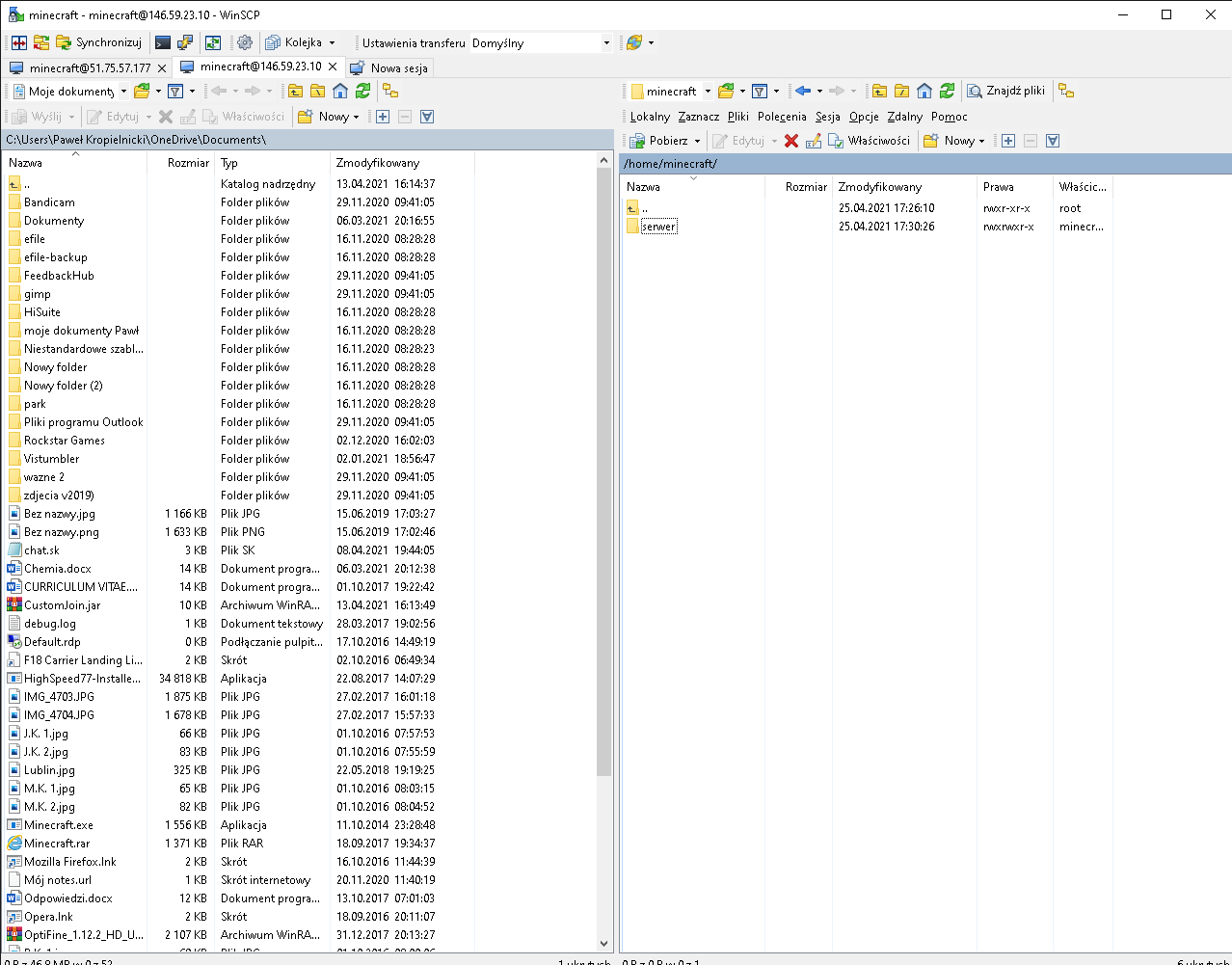
Task: Open PuTTY session icon
Action: tap(185, 42)
